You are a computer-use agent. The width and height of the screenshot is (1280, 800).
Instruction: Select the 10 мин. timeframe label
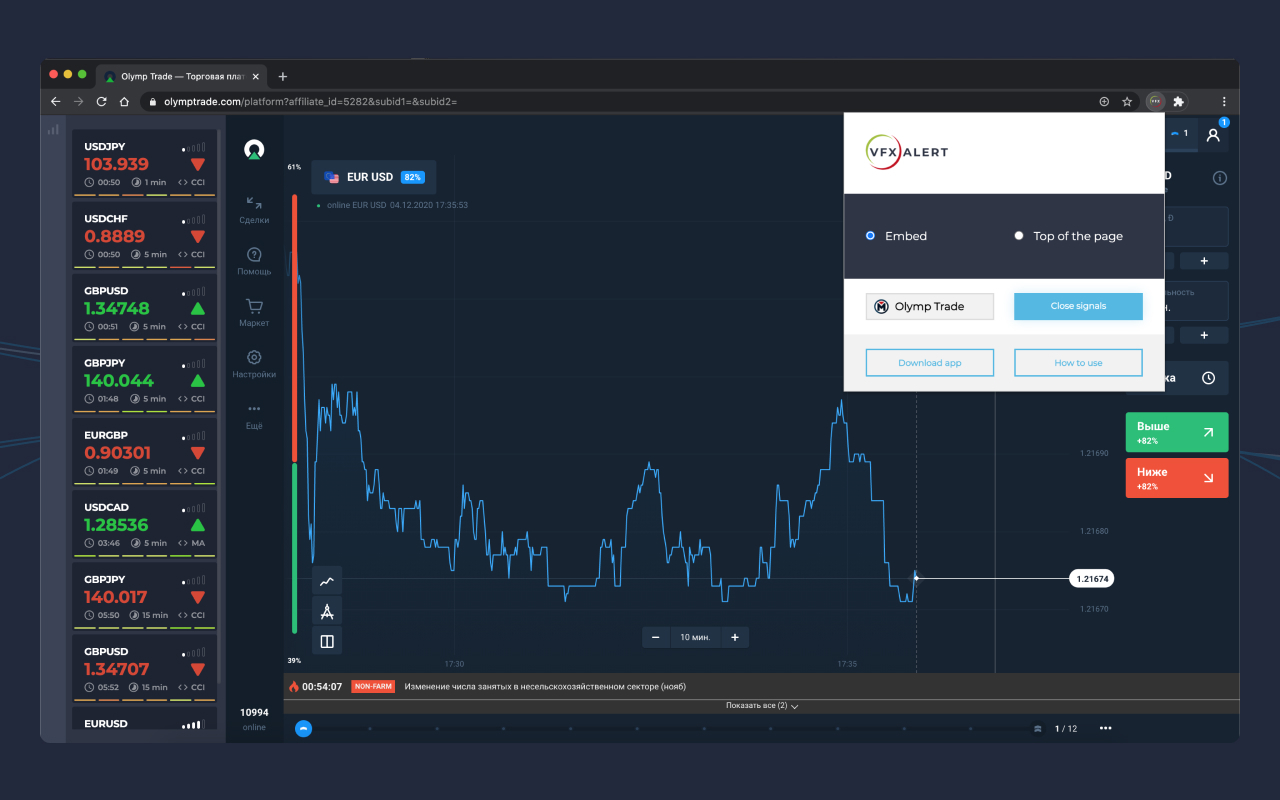pos(695,637)
